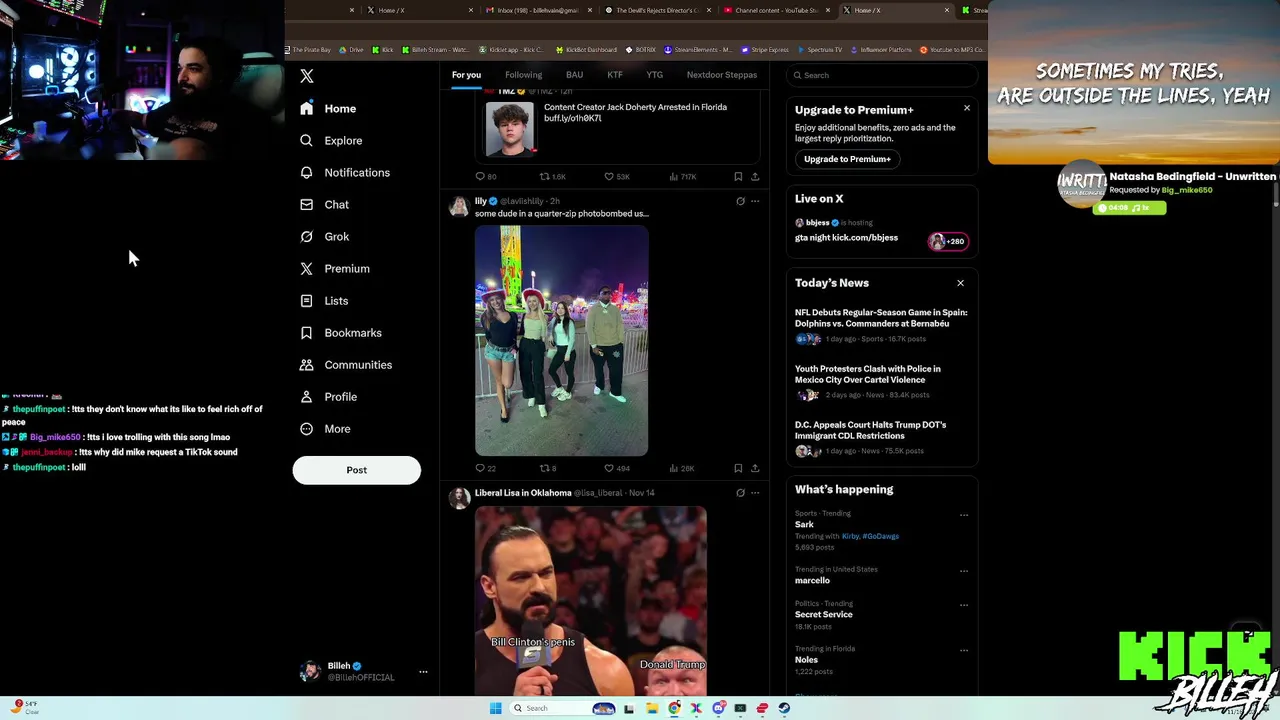Open The Pirate Bay bookmark
1280x720 pixels.
tap(310, 49)
